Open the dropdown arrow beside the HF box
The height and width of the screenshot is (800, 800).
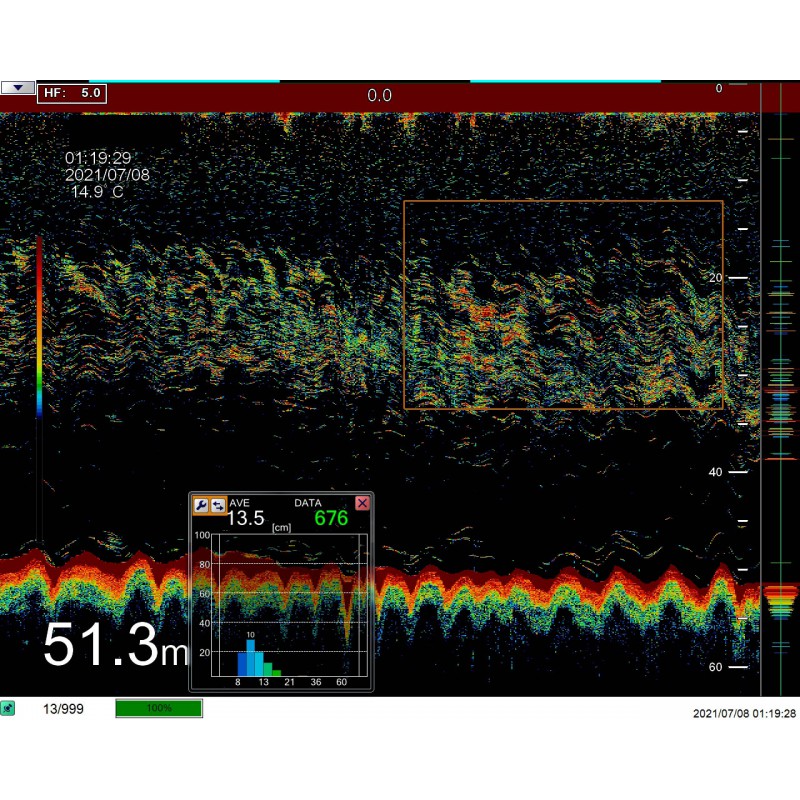pos(18,88)
